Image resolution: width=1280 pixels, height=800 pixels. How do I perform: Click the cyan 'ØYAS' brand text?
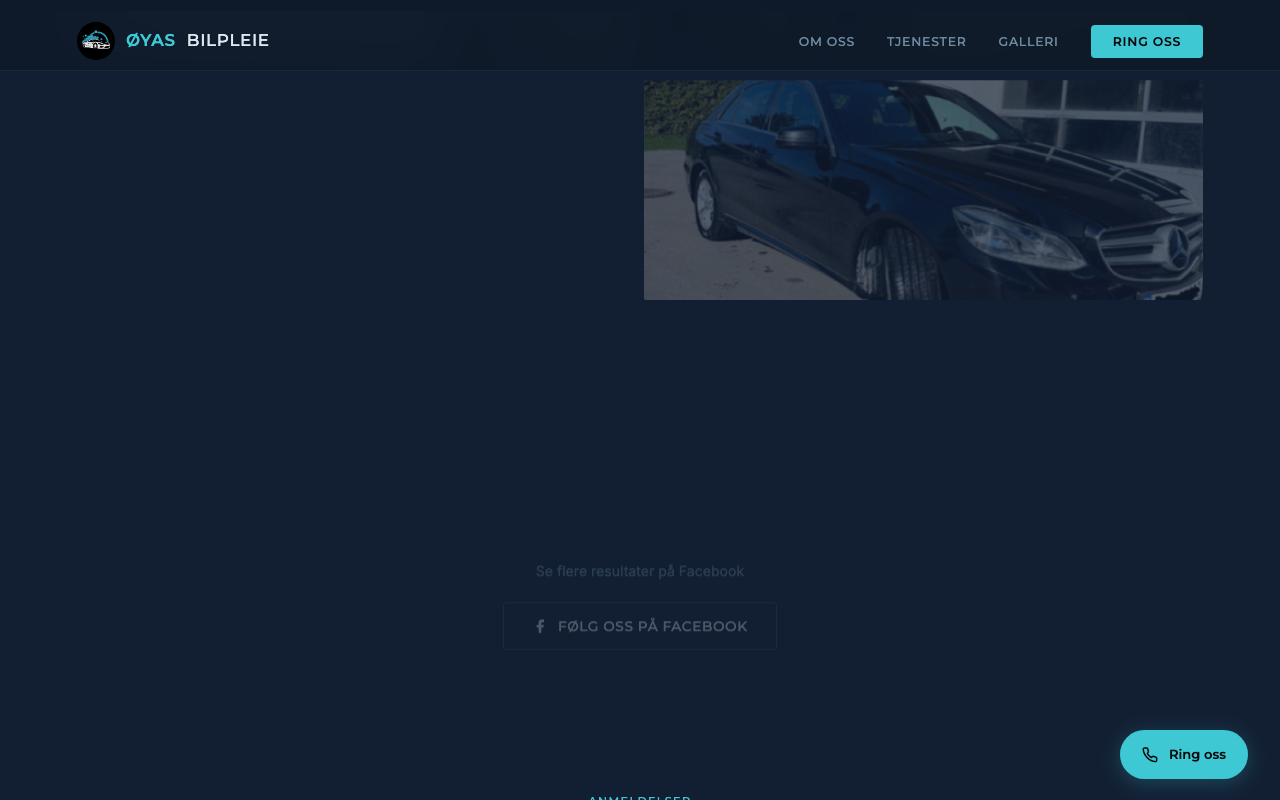pos(150,41)
